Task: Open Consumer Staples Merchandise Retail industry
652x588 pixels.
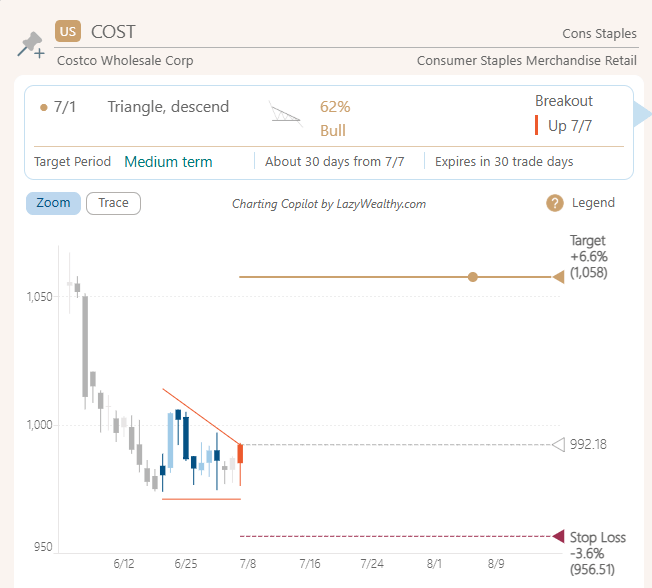Action: point(526,61)
